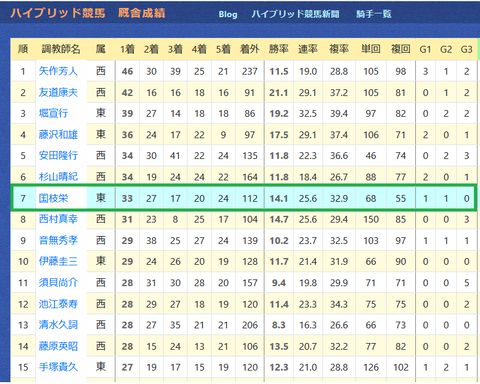Click the G2 column header
This screenshot has height=384, width=480.
point(446,49)
